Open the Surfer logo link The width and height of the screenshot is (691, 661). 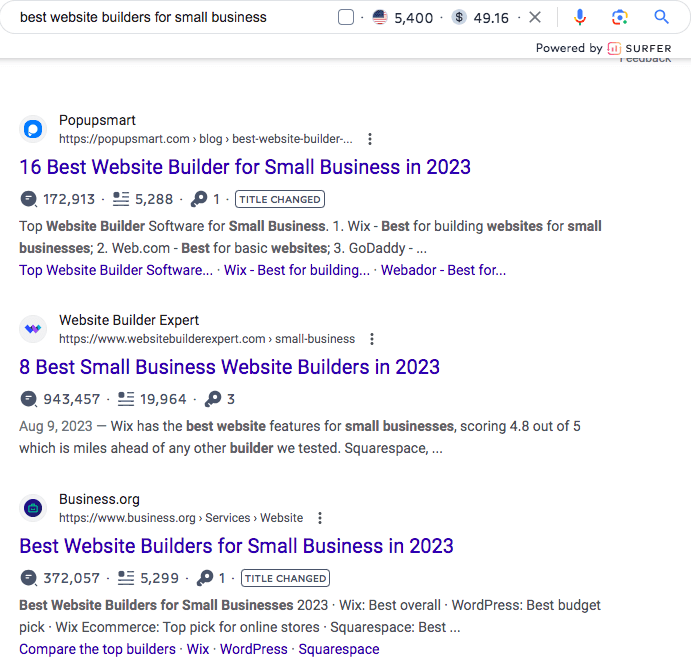click(x=639, y=48)
